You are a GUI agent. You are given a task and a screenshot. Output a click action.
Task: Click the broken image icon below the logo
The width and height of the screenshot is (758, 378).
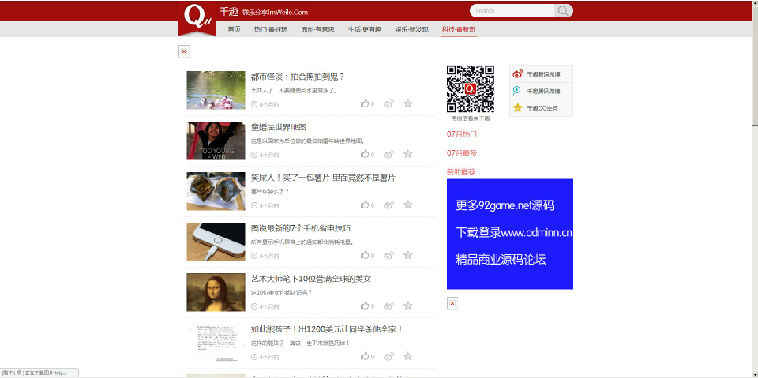tap(184, 52)
